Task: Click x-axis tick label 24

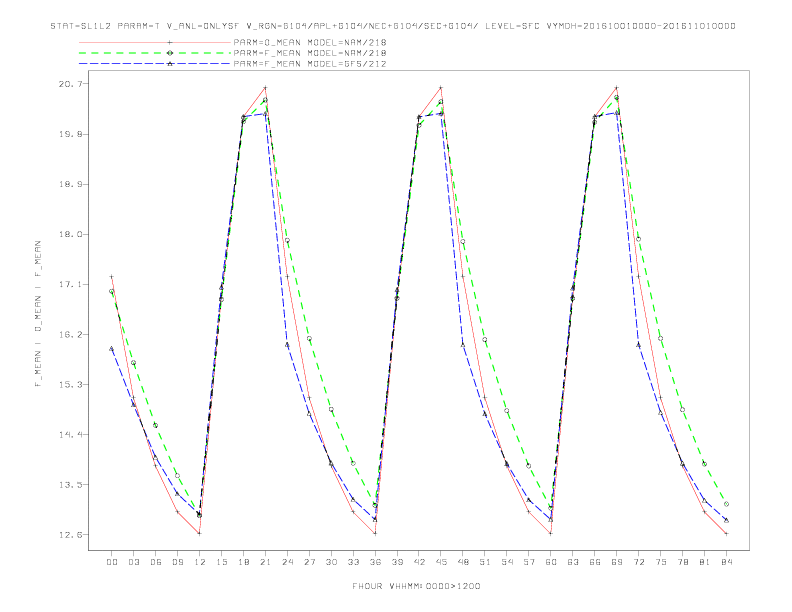Action: click(287, 562)
